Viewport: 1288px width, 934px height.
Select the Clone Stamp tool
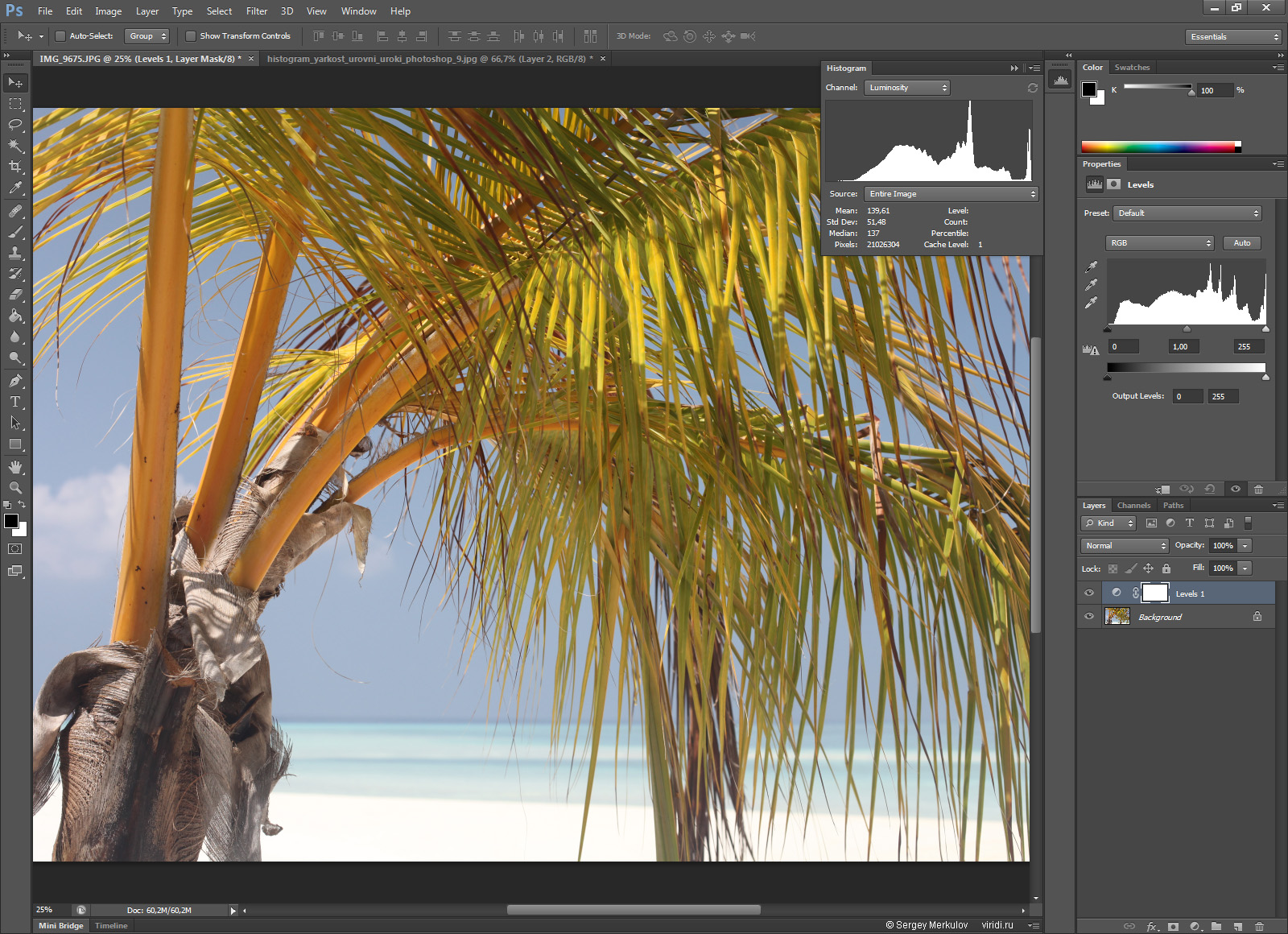click(x=15, y=253)
